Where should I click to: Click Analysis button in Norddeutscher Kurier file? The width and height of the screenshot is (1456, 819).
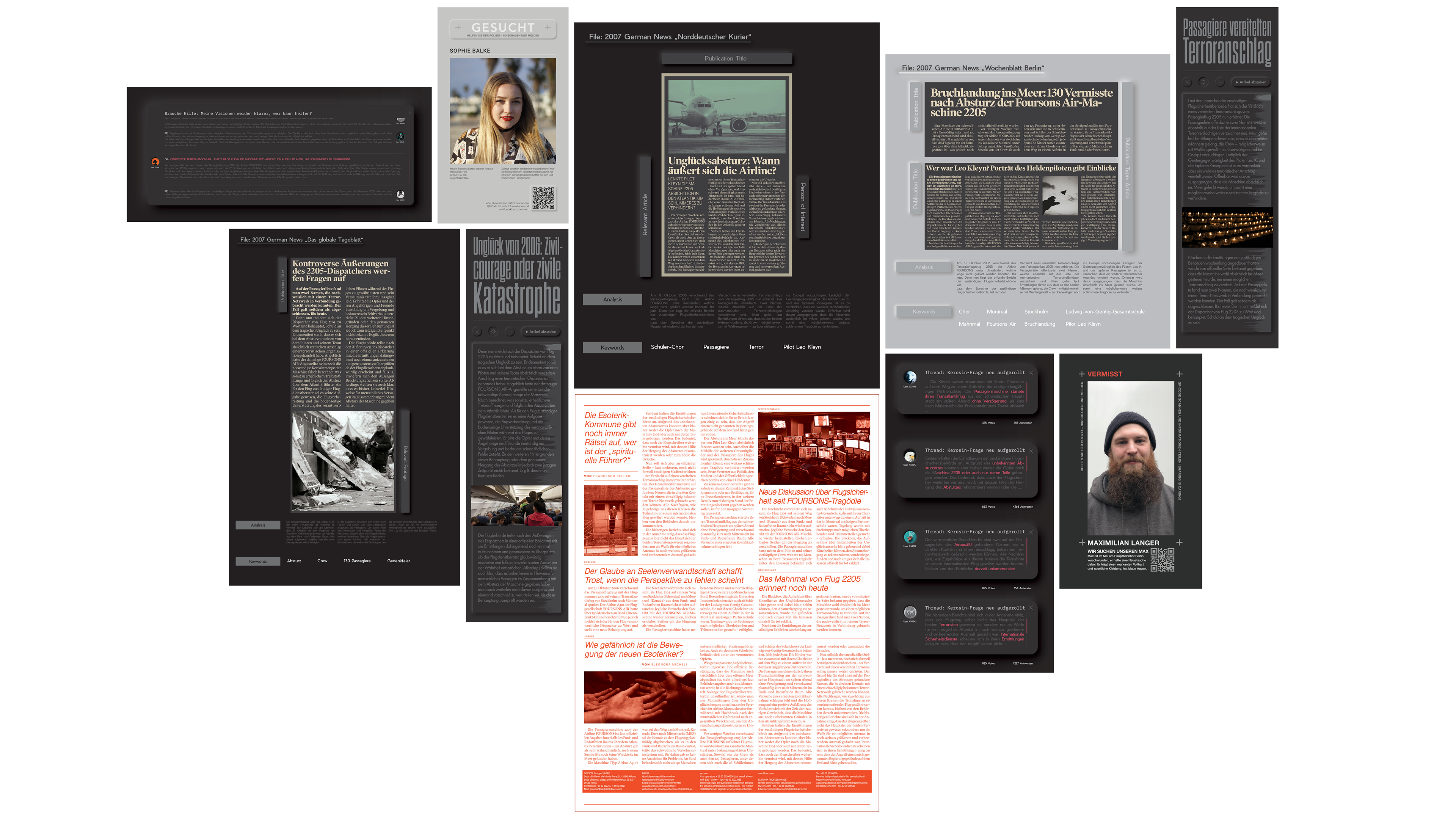(612, 300)
